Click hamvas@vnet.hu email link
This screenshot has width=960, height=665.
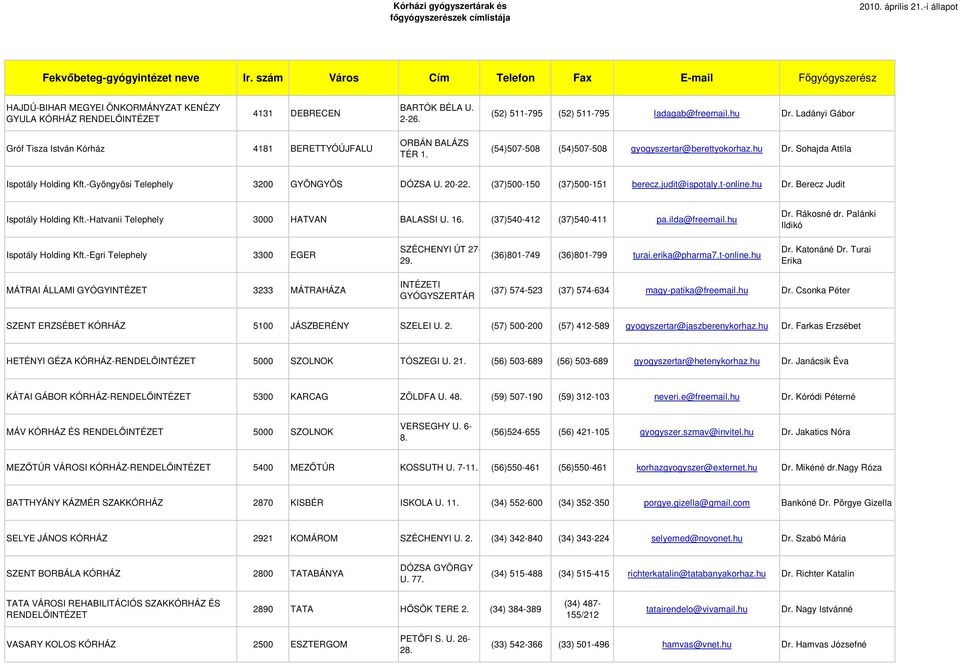click(x=696, y=644)
